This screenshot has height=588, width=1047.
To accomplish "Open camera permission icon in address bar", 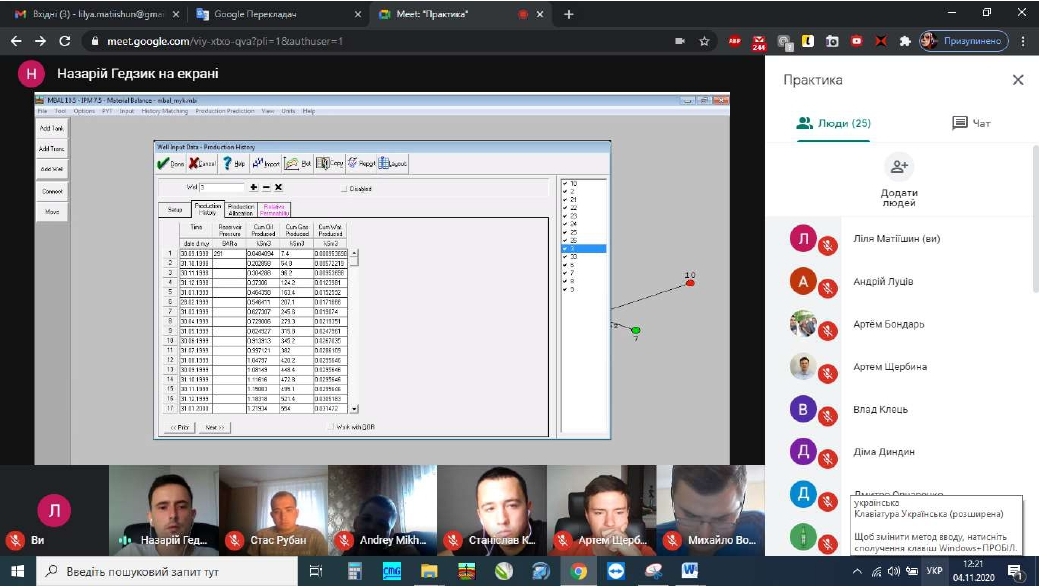I will click(x=680, y=41).
